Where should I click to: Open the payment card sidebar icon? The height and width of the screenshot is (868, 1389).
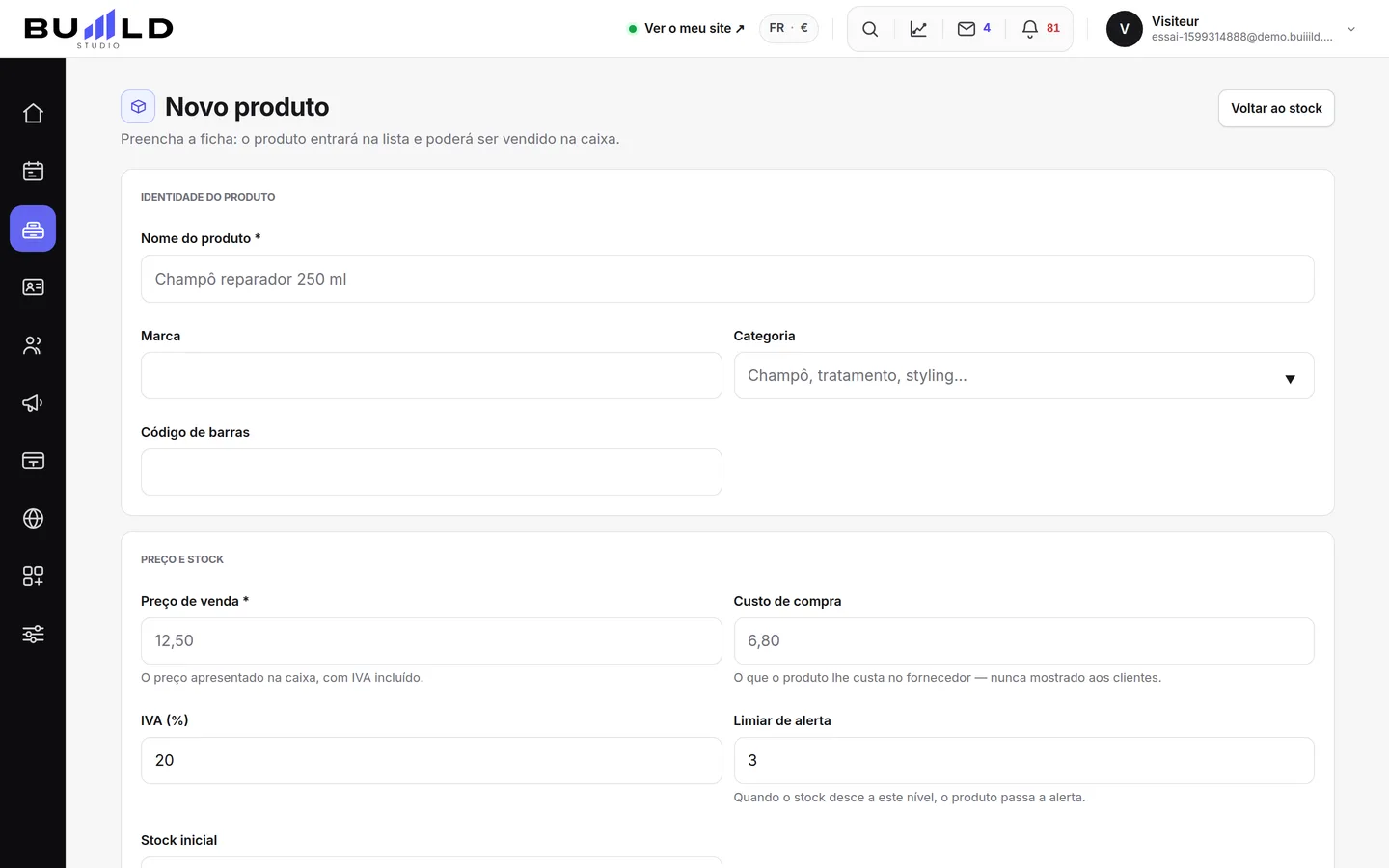point(33,460)
